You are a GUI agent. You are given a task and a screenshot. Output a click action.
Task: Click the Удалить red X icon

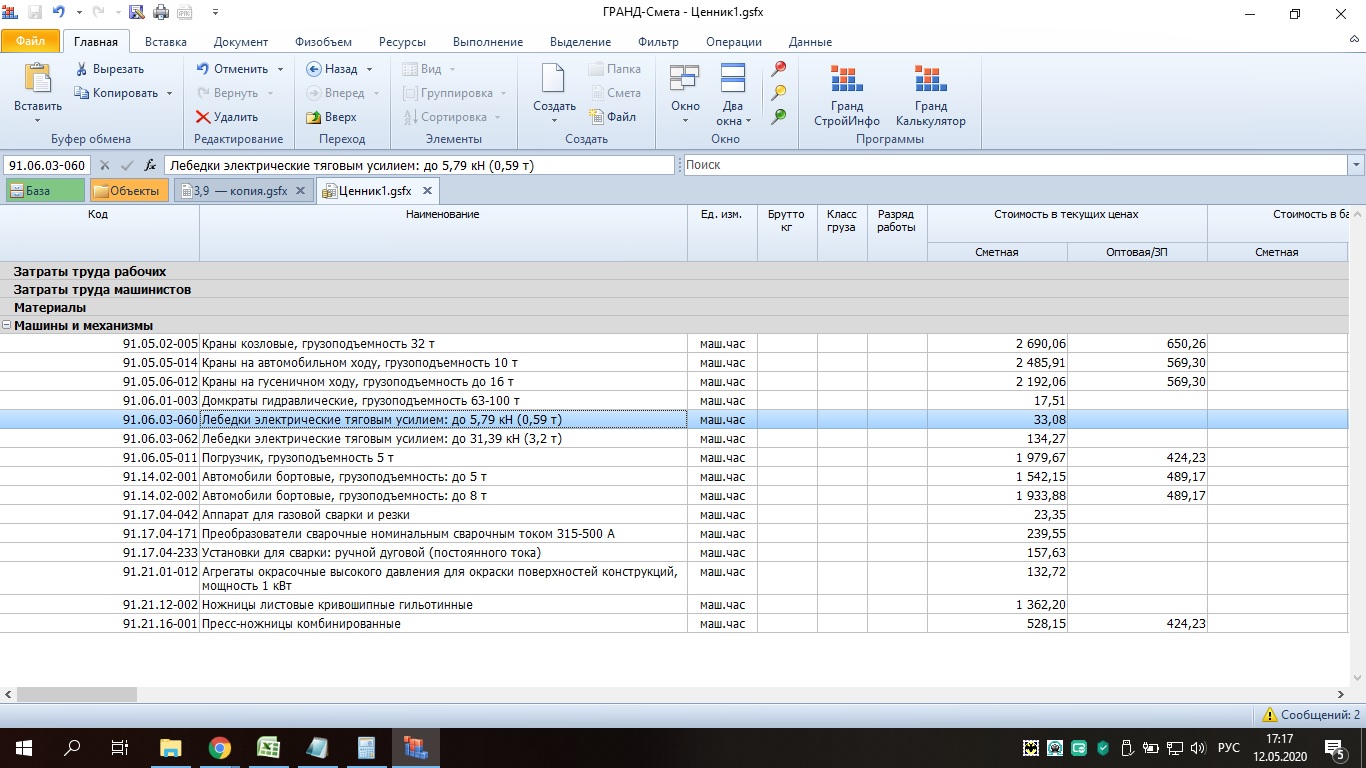[203, 117]
